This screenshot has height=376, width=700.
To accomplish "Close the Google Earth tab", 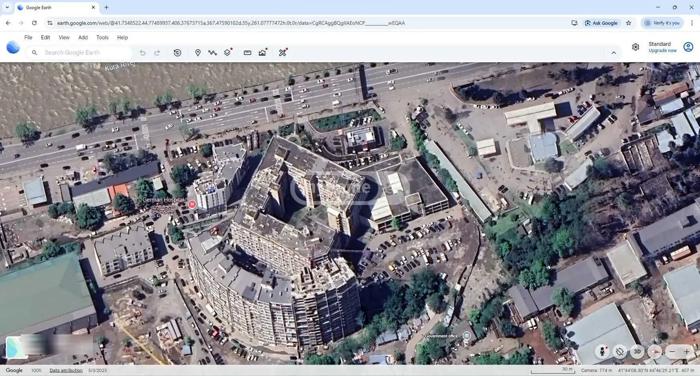I will pos(93,8).
